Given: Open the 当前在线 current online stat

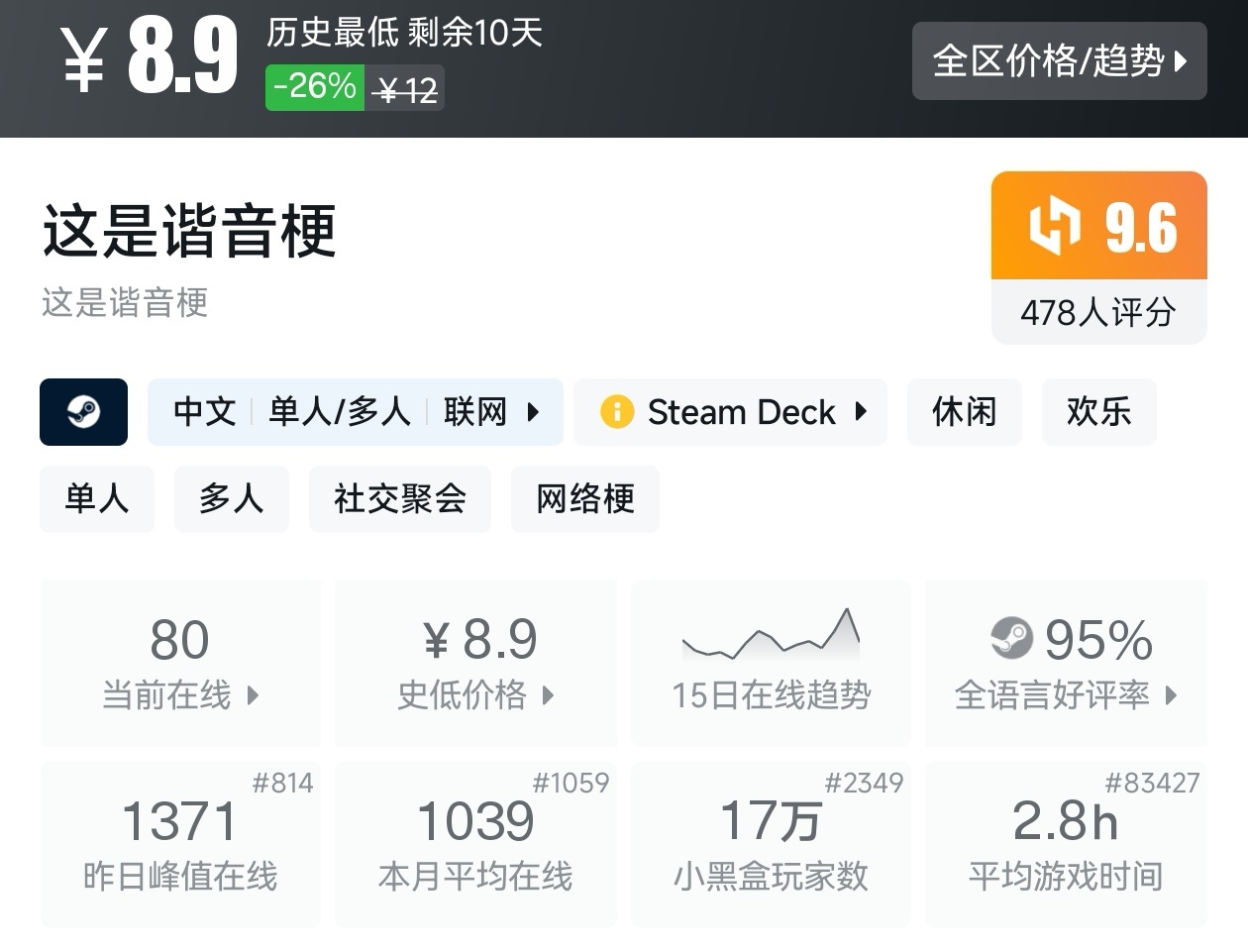Looking at the screenshot, I should pyautogui.click(x=180, y=664).
